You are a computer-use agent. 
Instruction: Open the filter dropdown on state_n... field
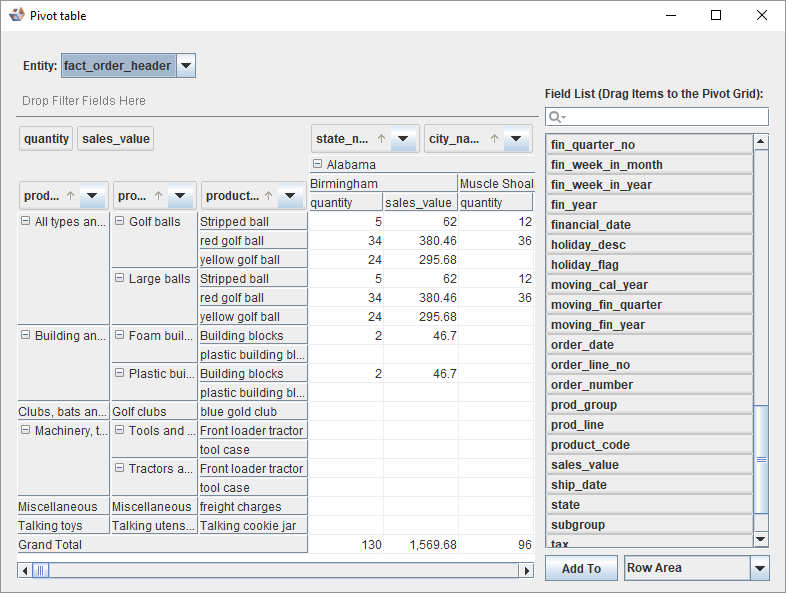pyautogui.click(x=403, y=140)
